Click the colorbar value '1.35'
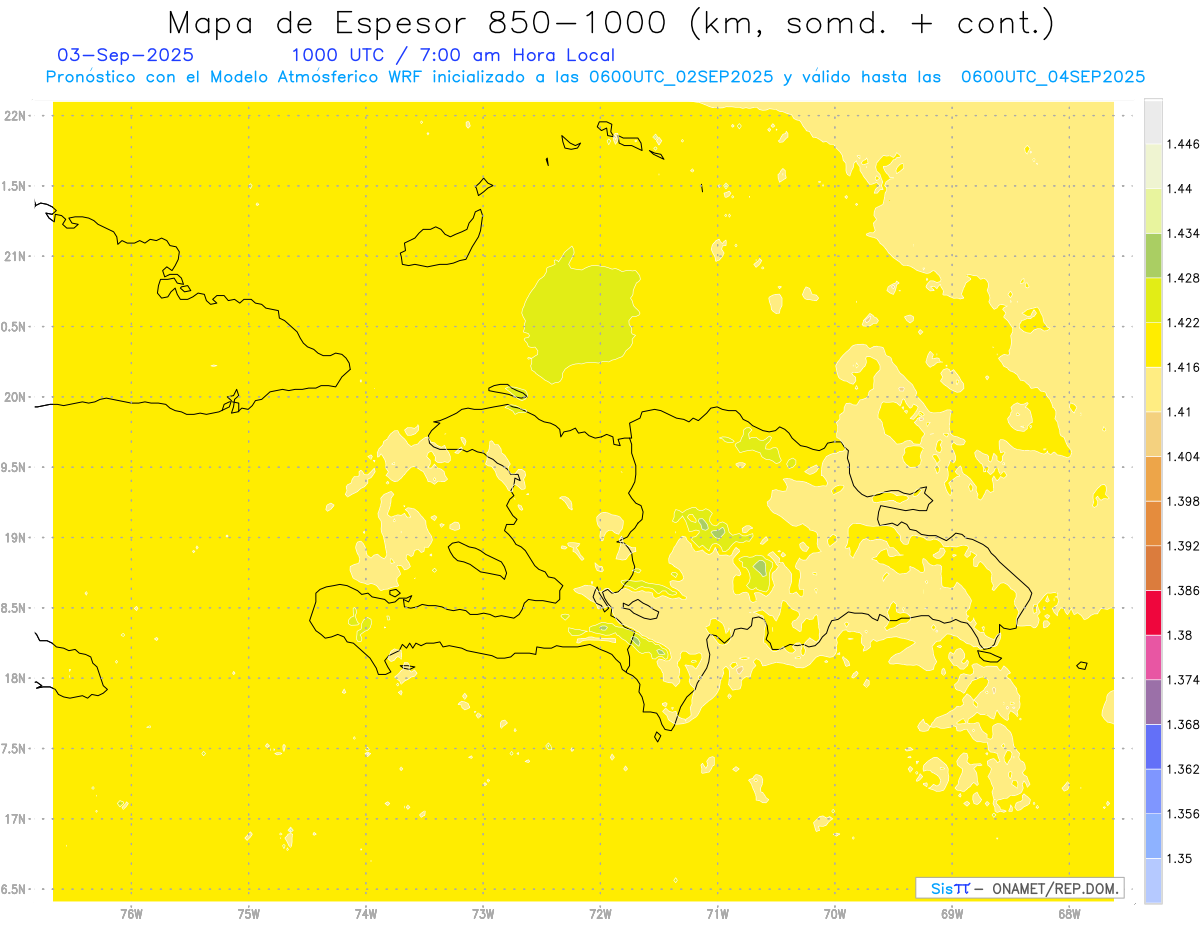Viewport: 1200px width, 927px height. (1180, 858)
